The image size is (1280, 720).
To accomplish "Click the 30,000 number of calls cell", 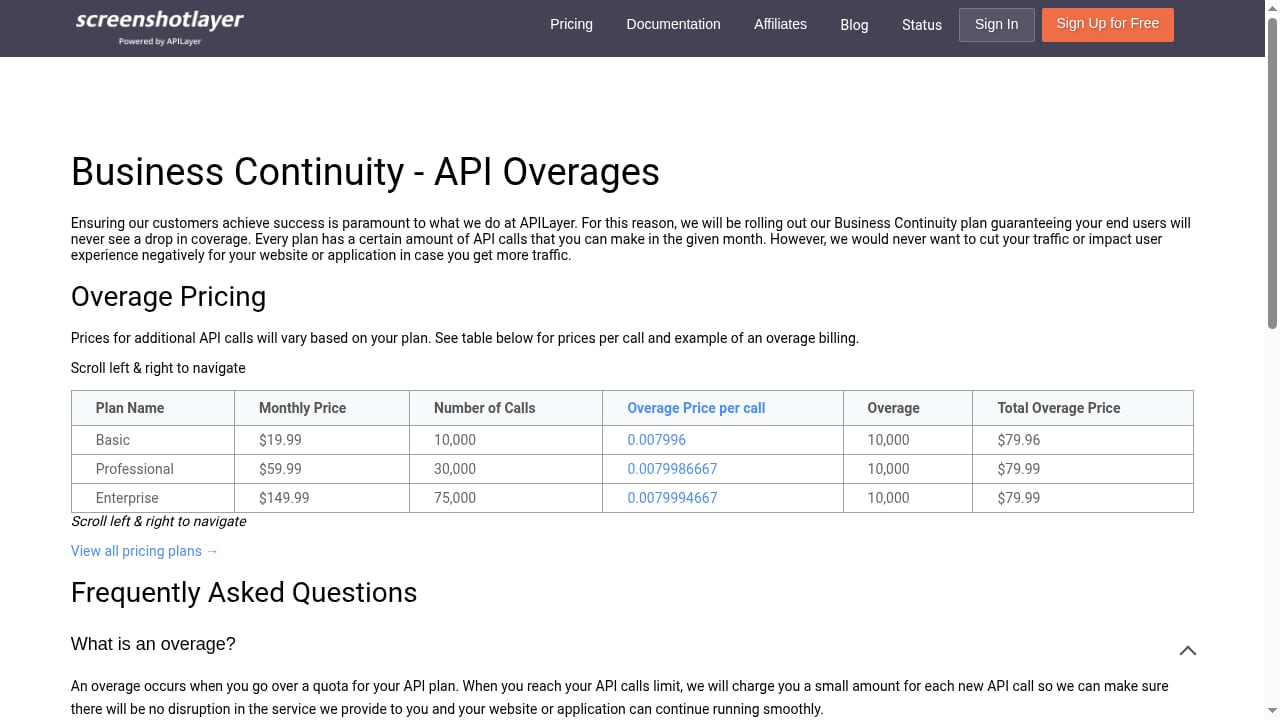I will pyautogui.click(x=506, y=469).
